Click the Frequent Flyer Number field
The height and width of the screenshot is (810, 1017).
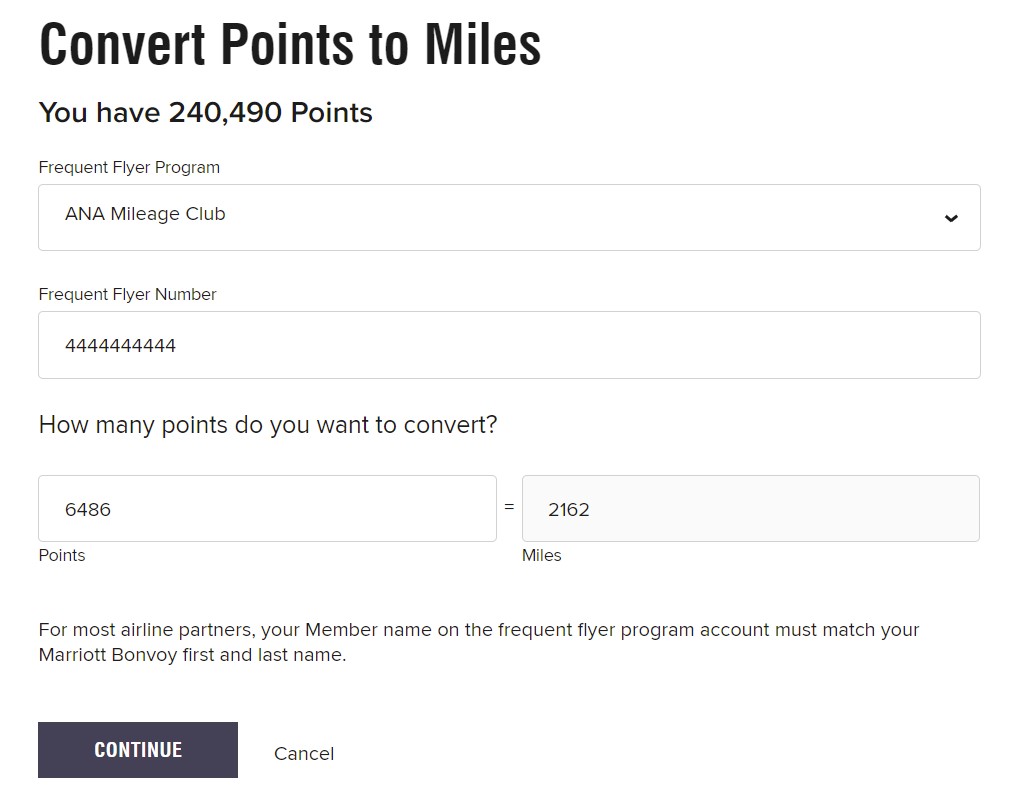pos(509,344)
